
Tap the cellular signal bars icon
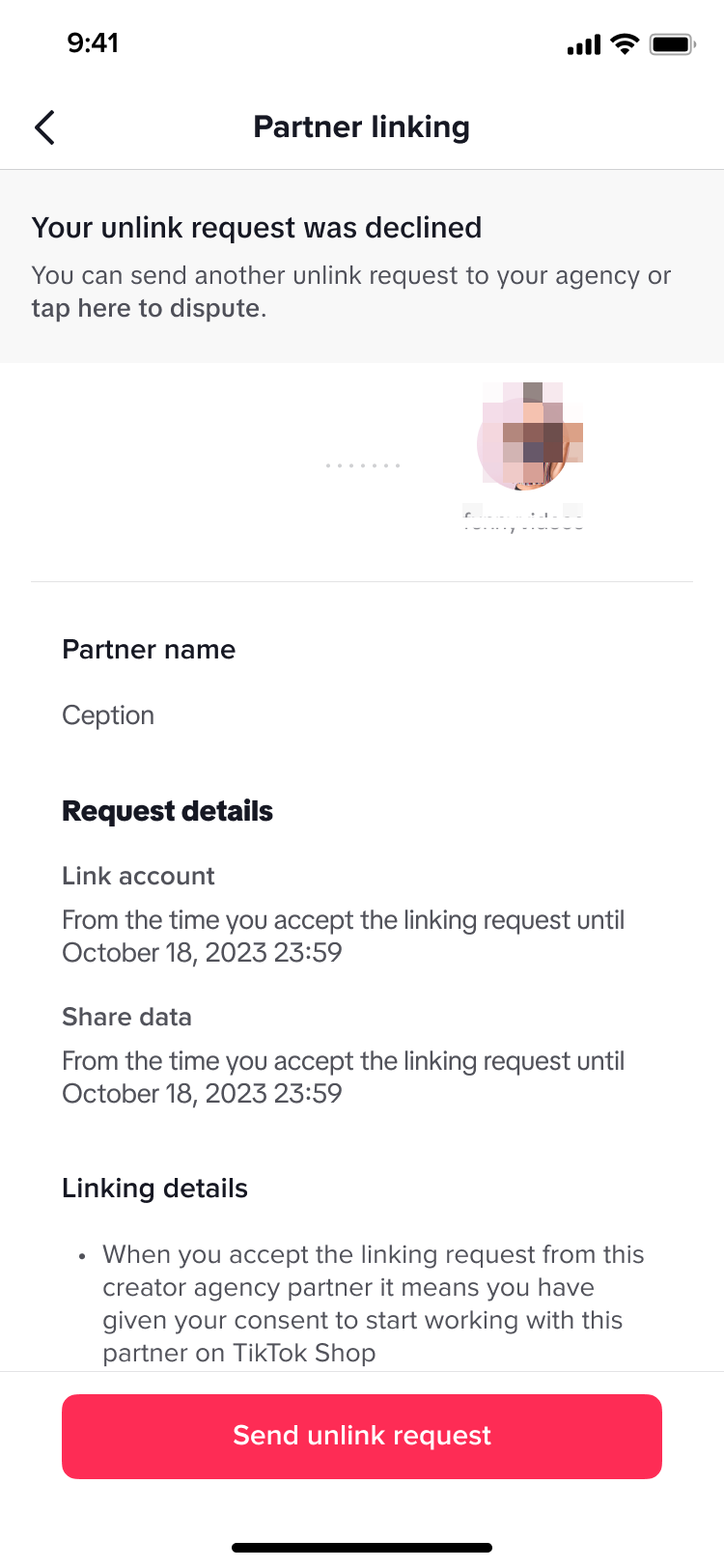click(x=583, y=44)
